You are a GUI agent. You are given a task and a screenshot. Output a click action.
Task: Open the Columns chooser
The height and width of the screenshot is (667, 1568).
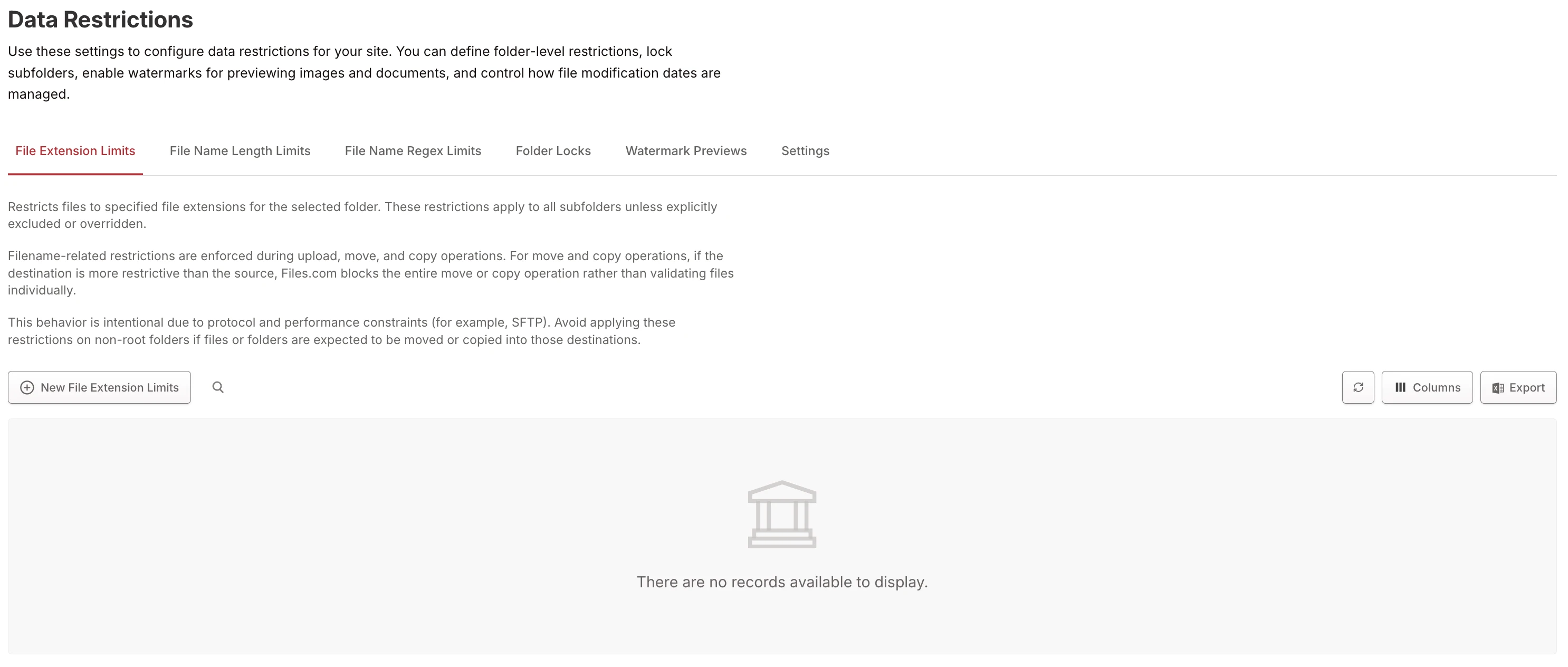1427,387
